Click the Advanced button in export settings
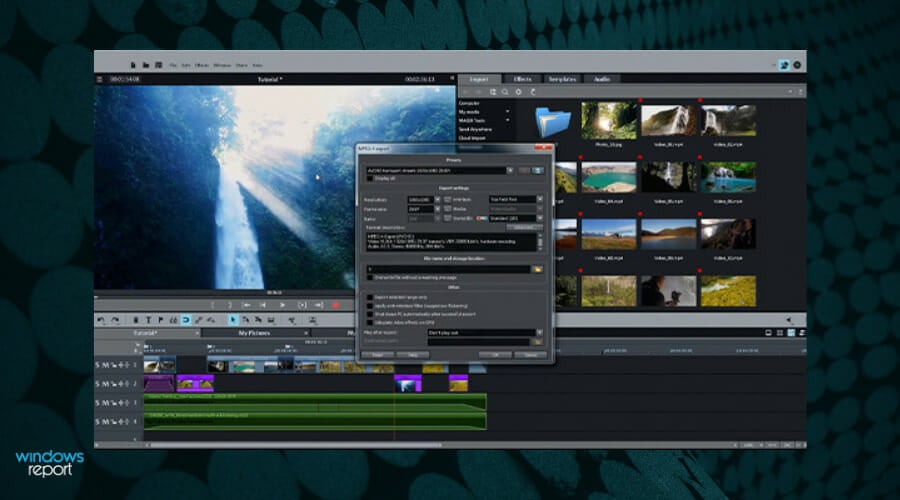Image resolution: width=900 pixels, height=500 pixels. click(x=523, y=227)
